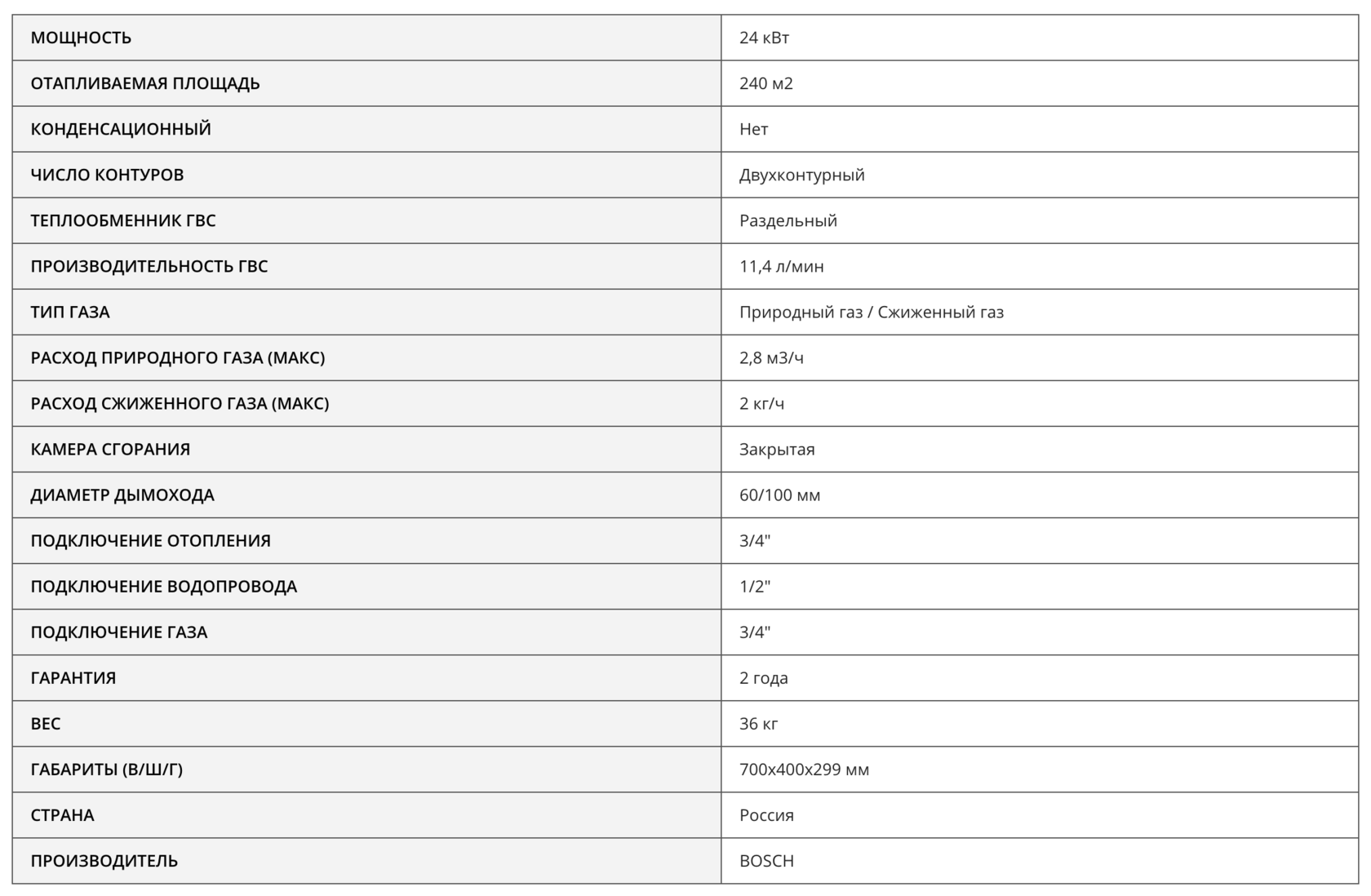This screenshot has width=1371, height=896.
Task: Select the Россия country value
Action: coord(766,814)
